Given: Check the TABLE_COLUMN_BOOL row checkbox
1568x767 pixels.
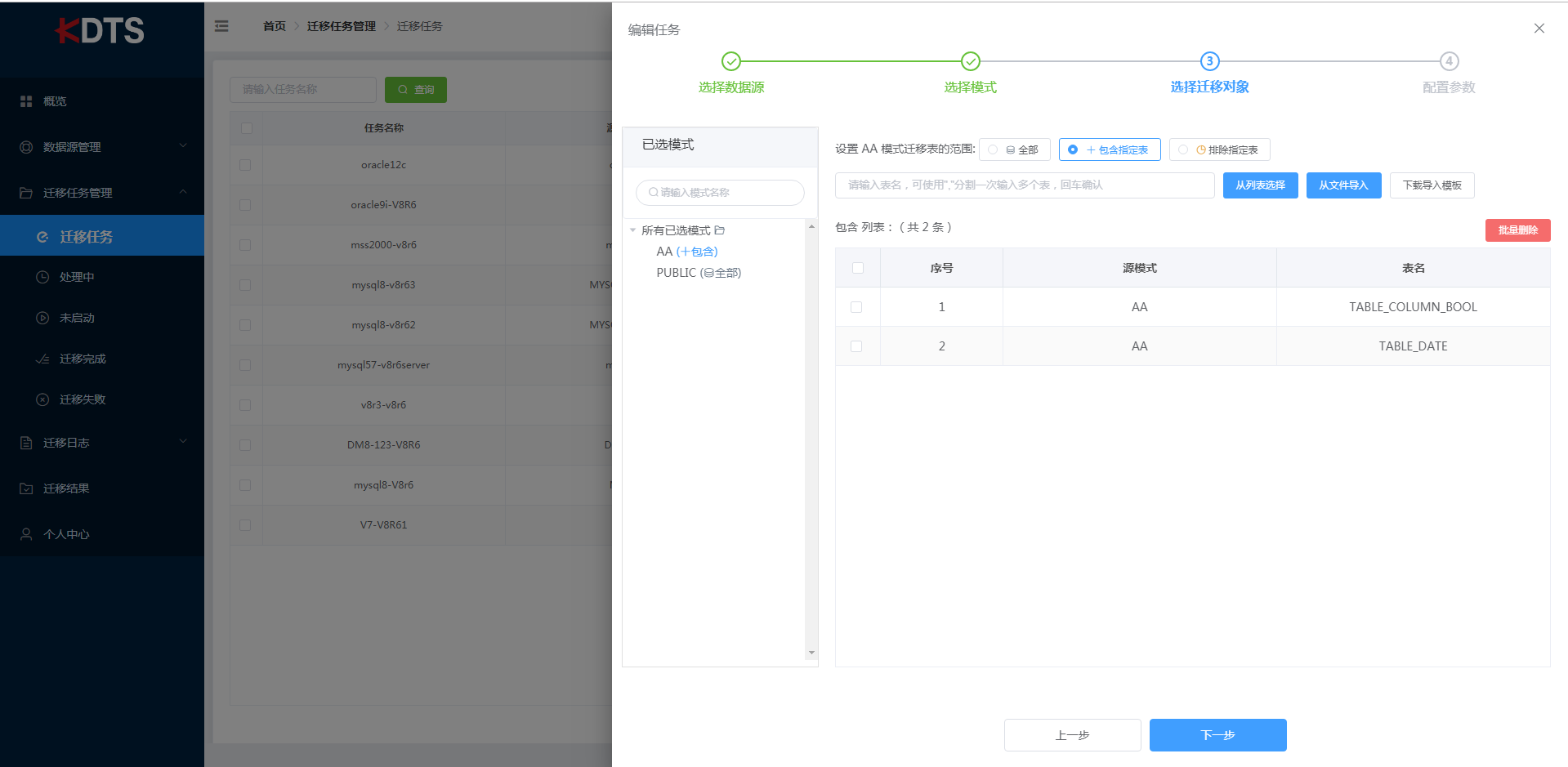Looking at the screenshot, I should pyautogui.click(x=856, y=307).
